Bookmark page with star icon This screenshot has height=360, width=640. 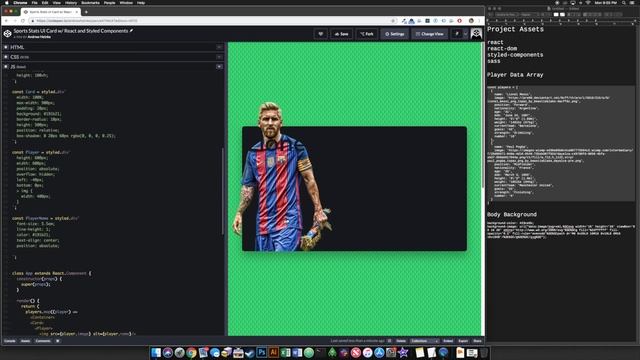[x=393, y=21]
